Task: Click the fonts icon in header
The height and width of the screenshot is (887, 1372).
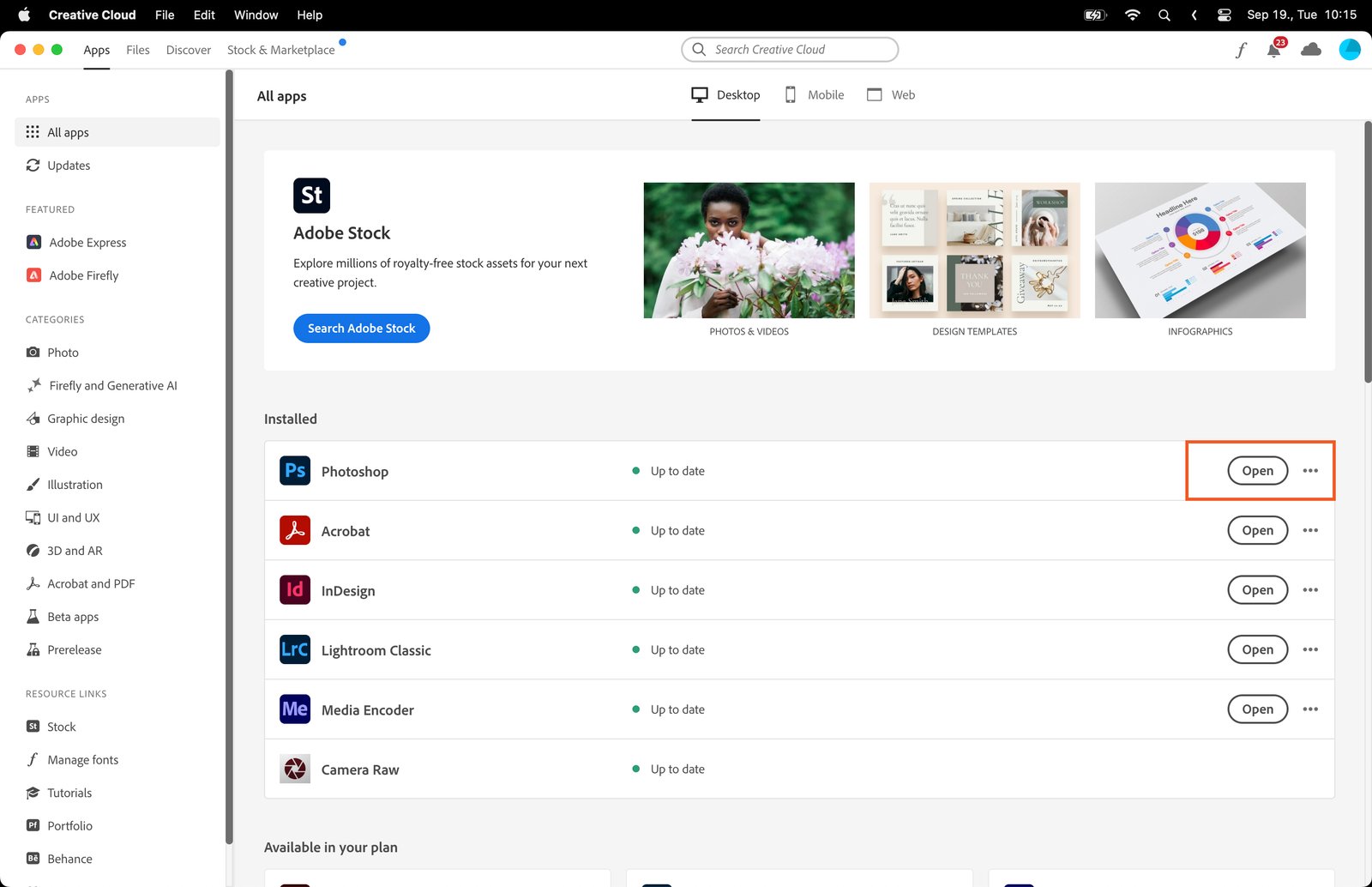Action: point(1240,51)
